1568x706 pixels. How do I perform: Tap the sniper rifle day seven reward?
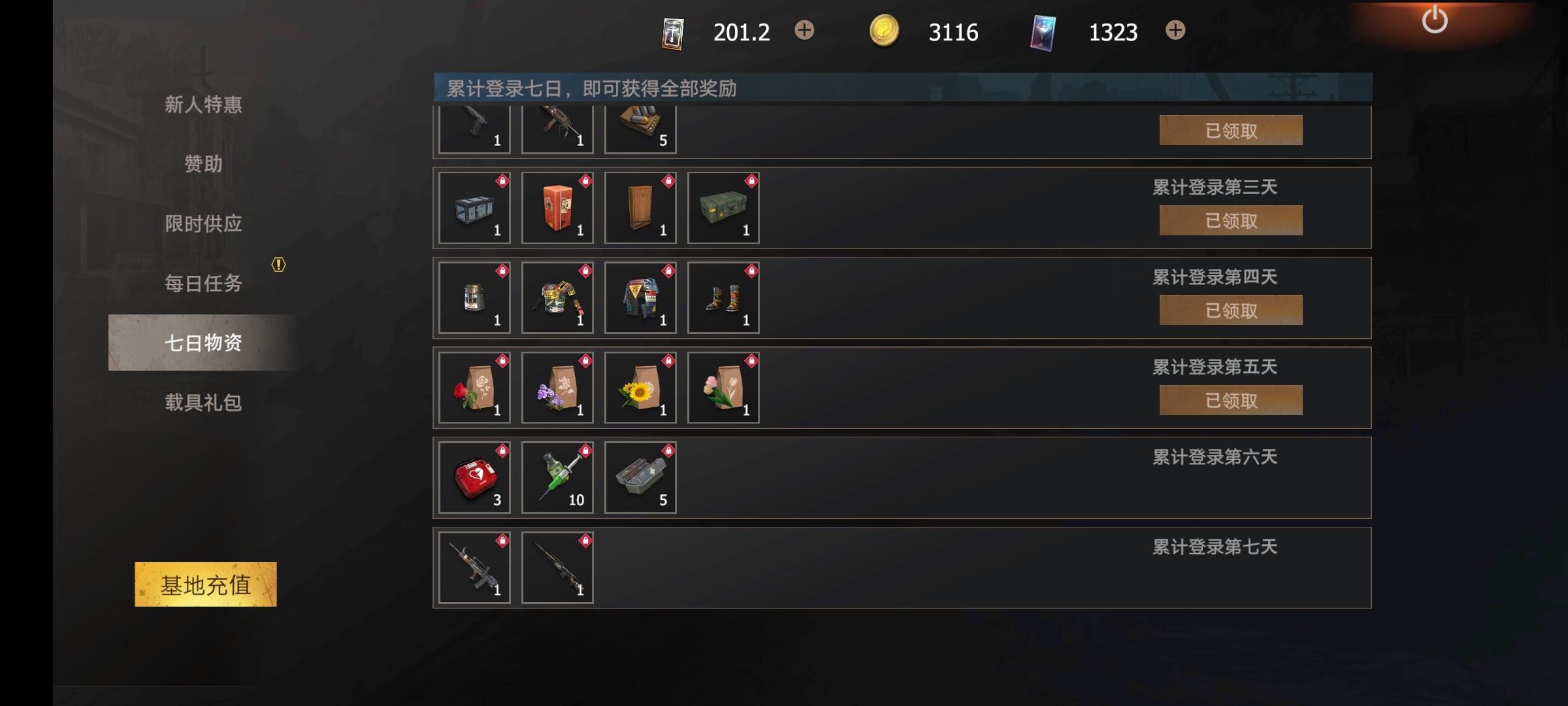557,568
